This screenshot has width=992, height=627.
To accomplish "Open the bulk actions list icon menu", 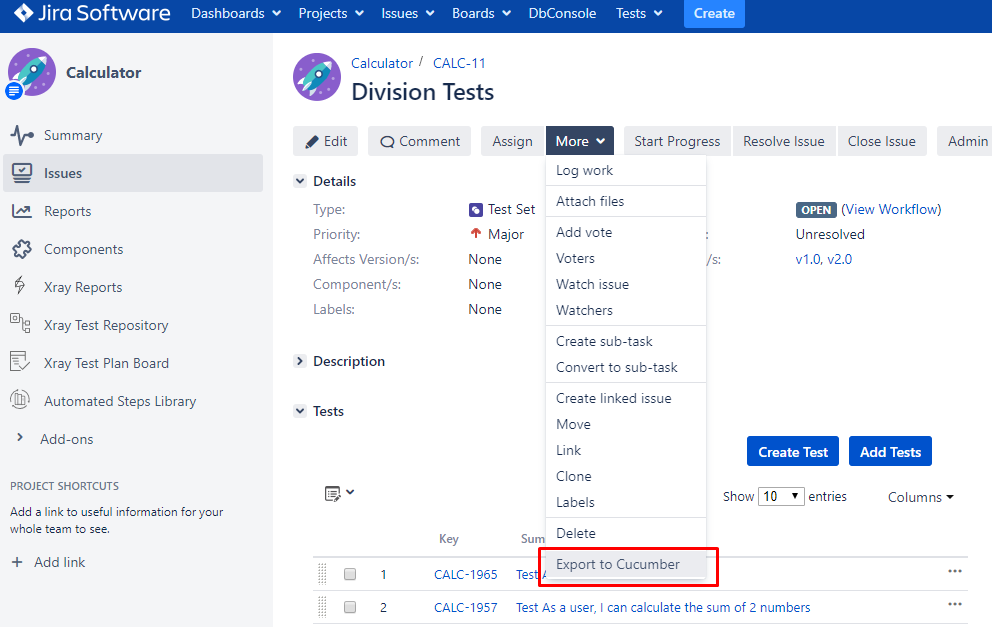I will pyautogui.click(x=339, y=493).
